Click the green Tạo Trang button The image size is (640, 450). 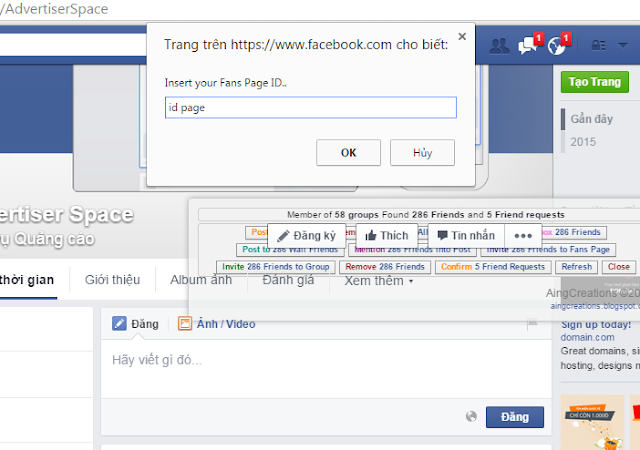[595, 82]
